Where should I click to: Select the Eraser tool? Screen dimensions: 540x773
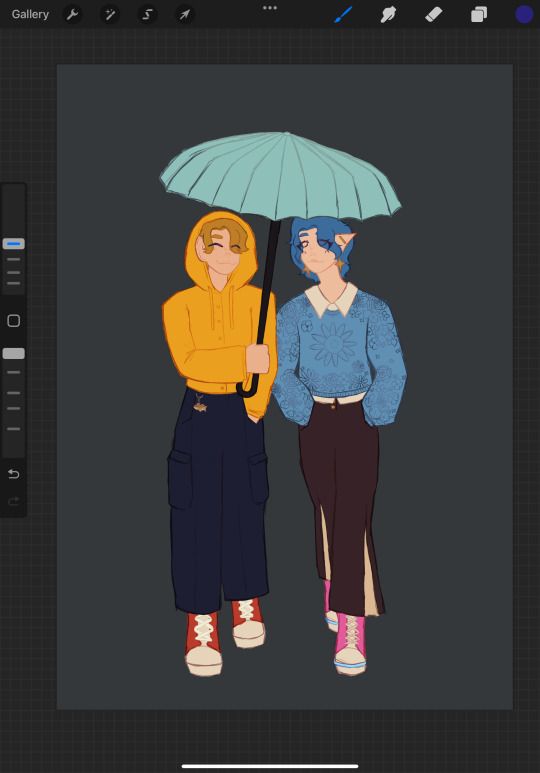tap(433, 14)
